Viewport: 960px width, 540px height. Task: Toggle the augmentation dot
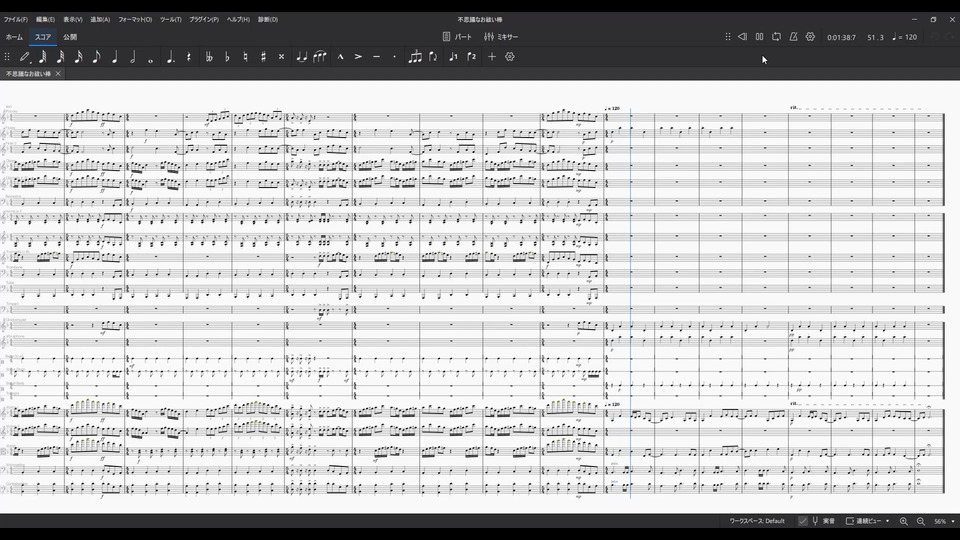click(170, 57)
